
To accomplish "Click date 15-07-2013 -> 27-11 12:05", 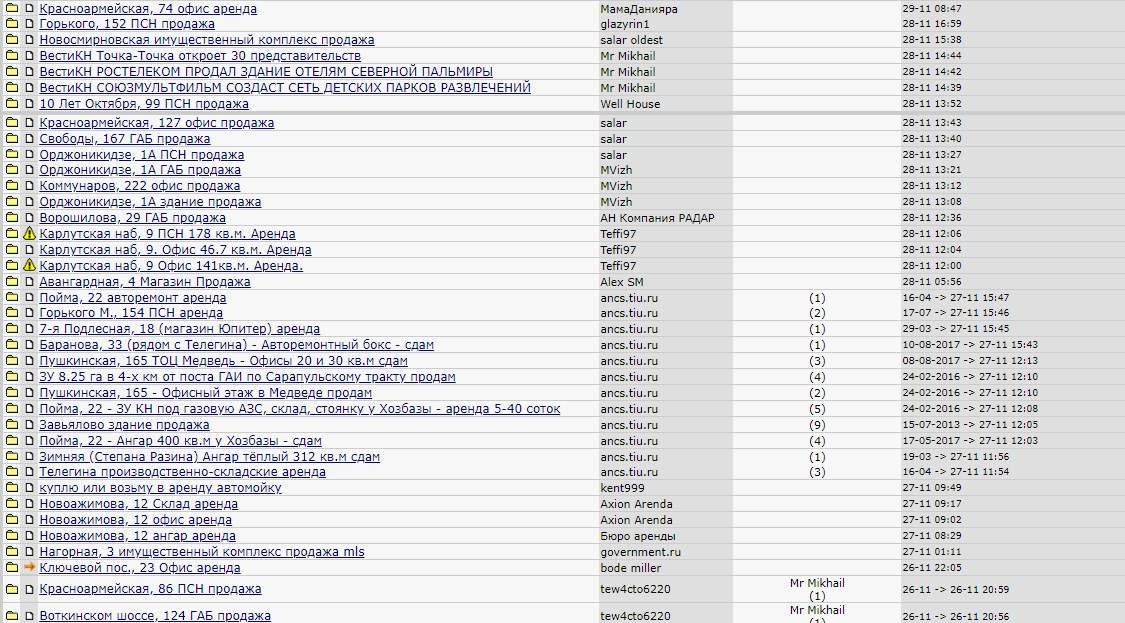I will (970, 424).
